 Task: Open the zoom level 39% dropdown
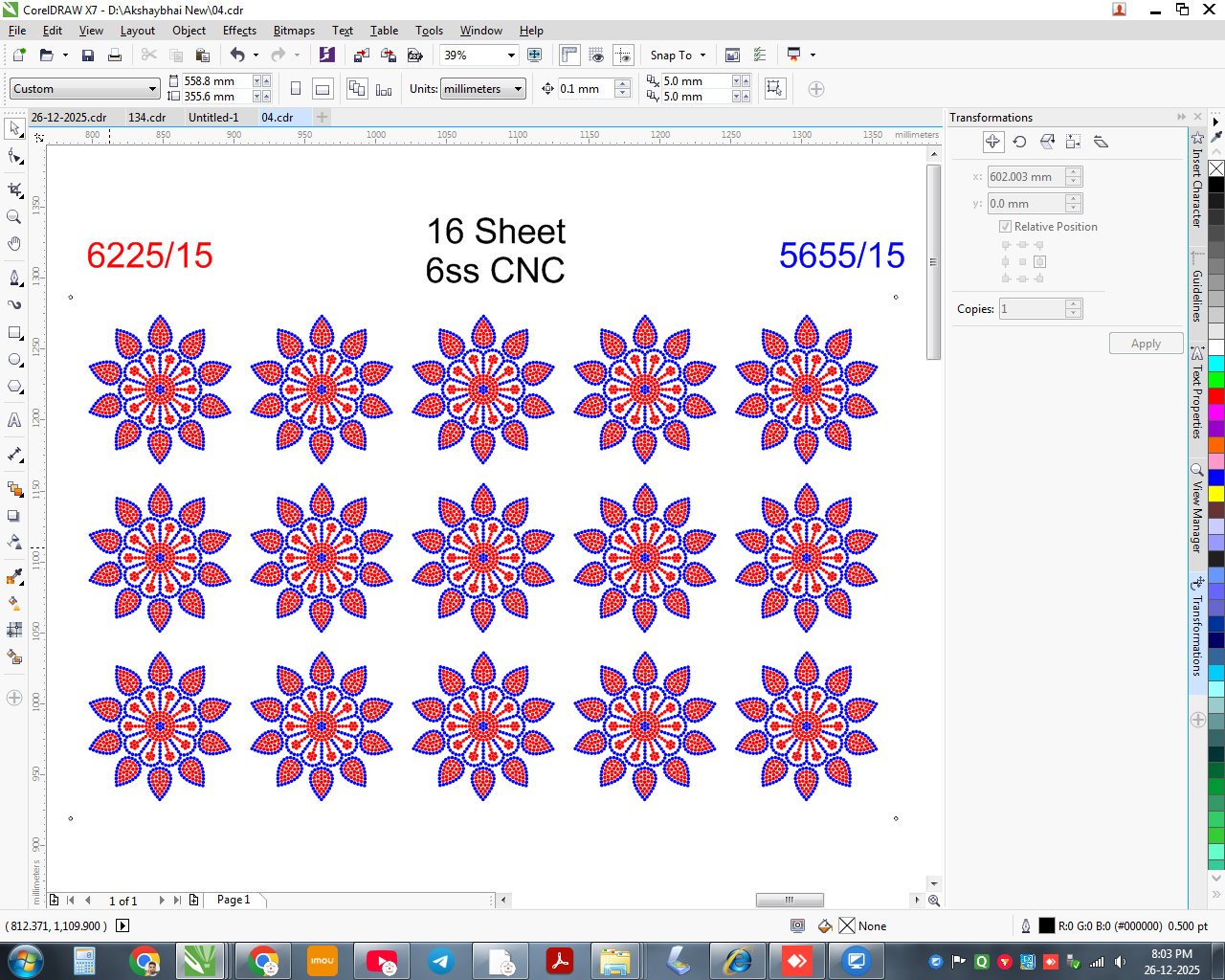pos(511,56)
